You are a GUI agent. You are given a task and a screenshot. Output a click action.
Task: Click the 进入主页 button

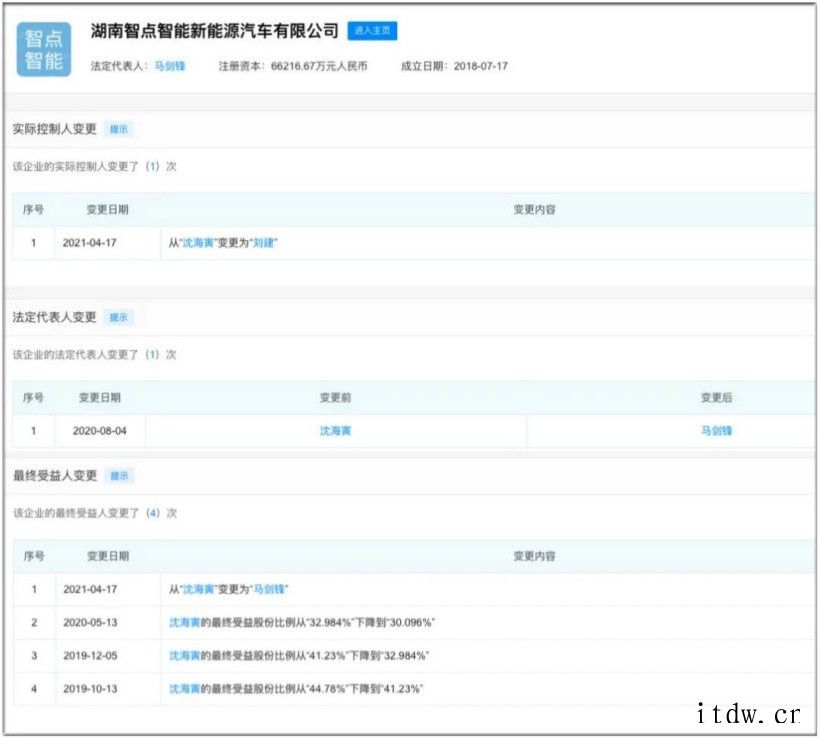click(x=372, y=31)
